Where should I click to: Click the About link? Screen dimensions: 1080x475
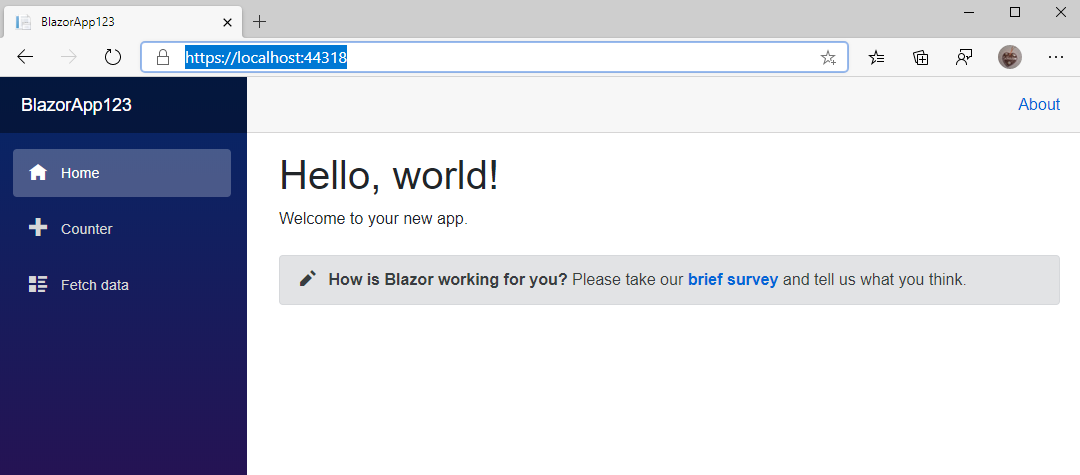tap(1039, 105)
